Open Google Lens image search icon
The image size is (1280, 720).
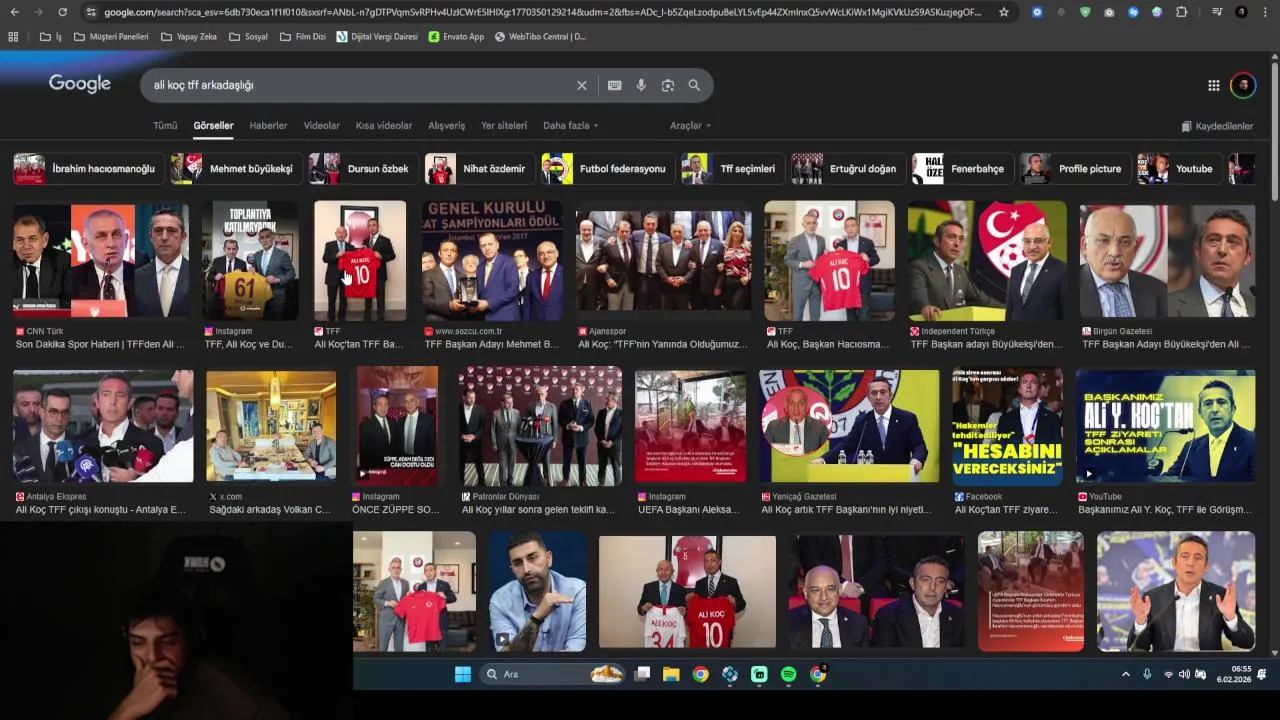[x=668, y=85]
